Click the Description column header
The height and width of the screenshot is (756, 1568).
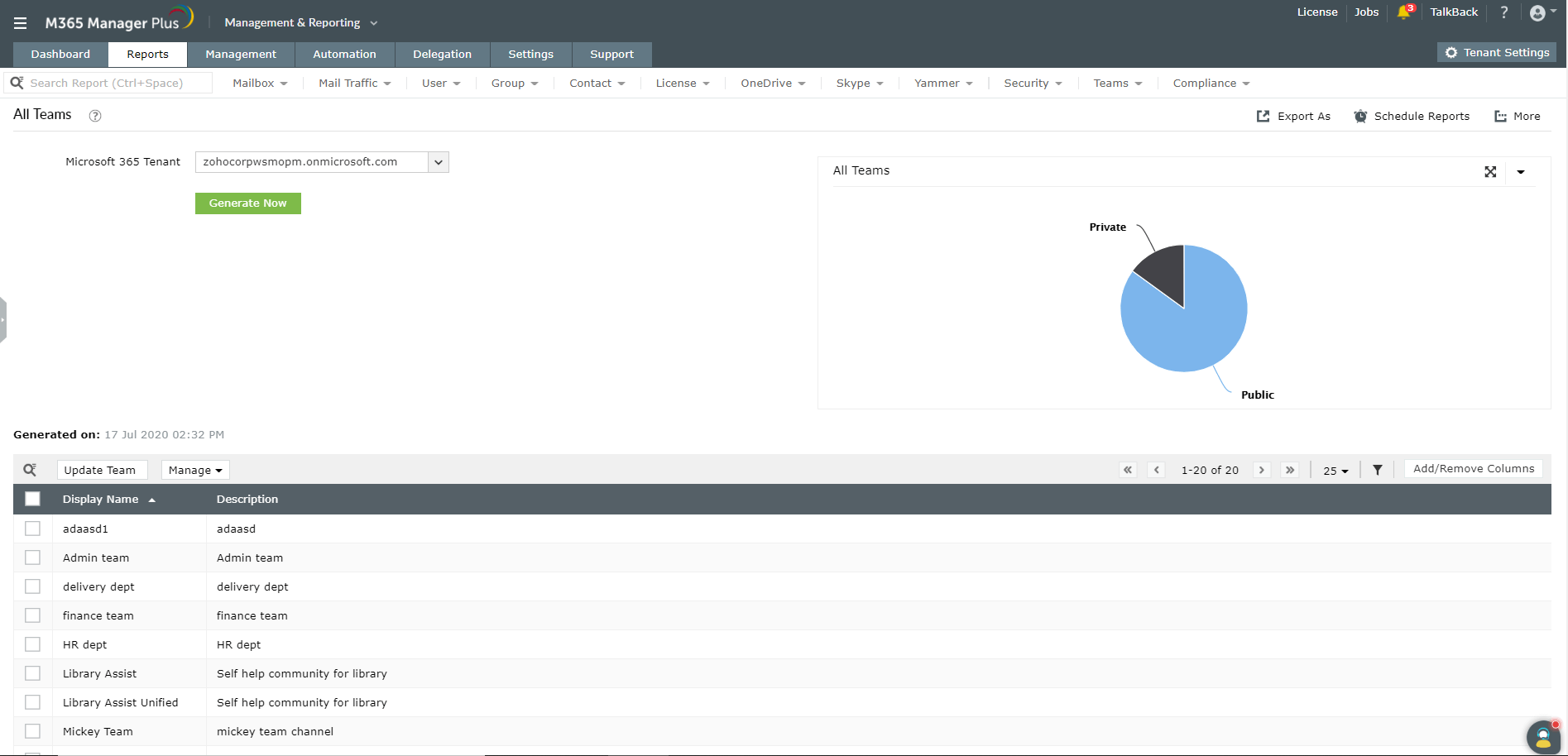pos(247,500)
